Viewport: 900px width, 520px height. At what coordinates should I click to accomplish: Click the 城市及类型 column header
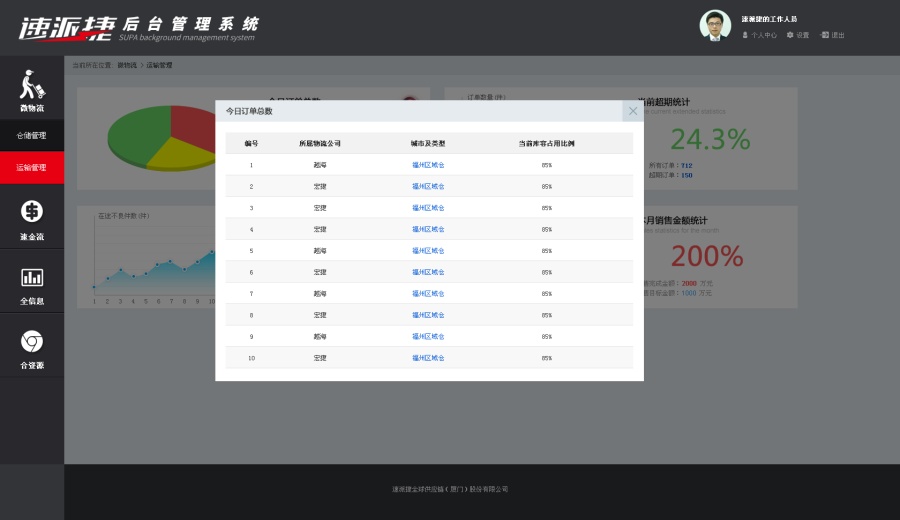pyautogui.click(x=428, y=143)
